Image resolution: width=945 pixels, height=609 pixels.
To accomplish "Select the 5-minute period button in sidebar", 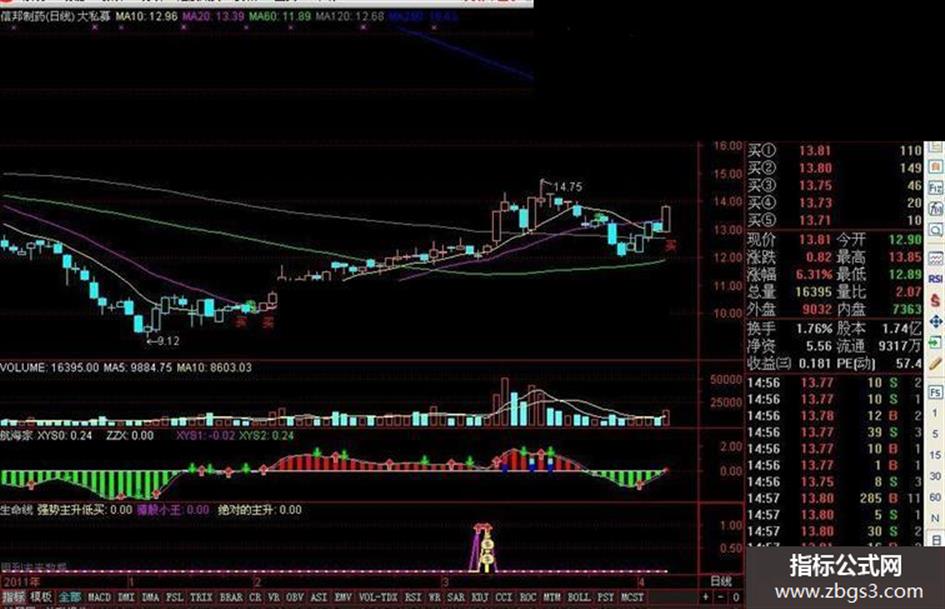I will [x=935, y=434].
